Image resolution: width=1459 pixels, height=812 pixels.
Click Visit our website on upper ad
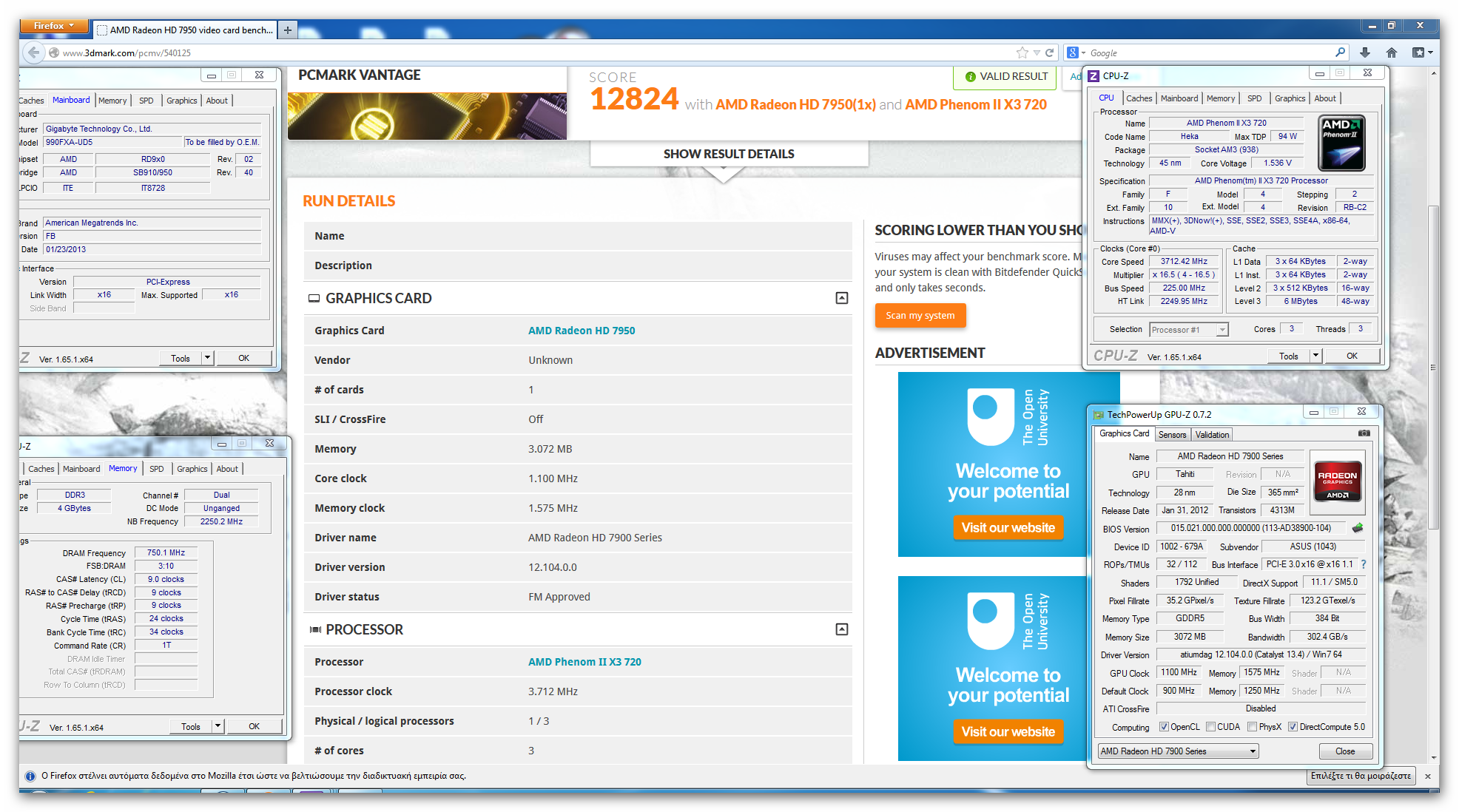point(1008,527)
